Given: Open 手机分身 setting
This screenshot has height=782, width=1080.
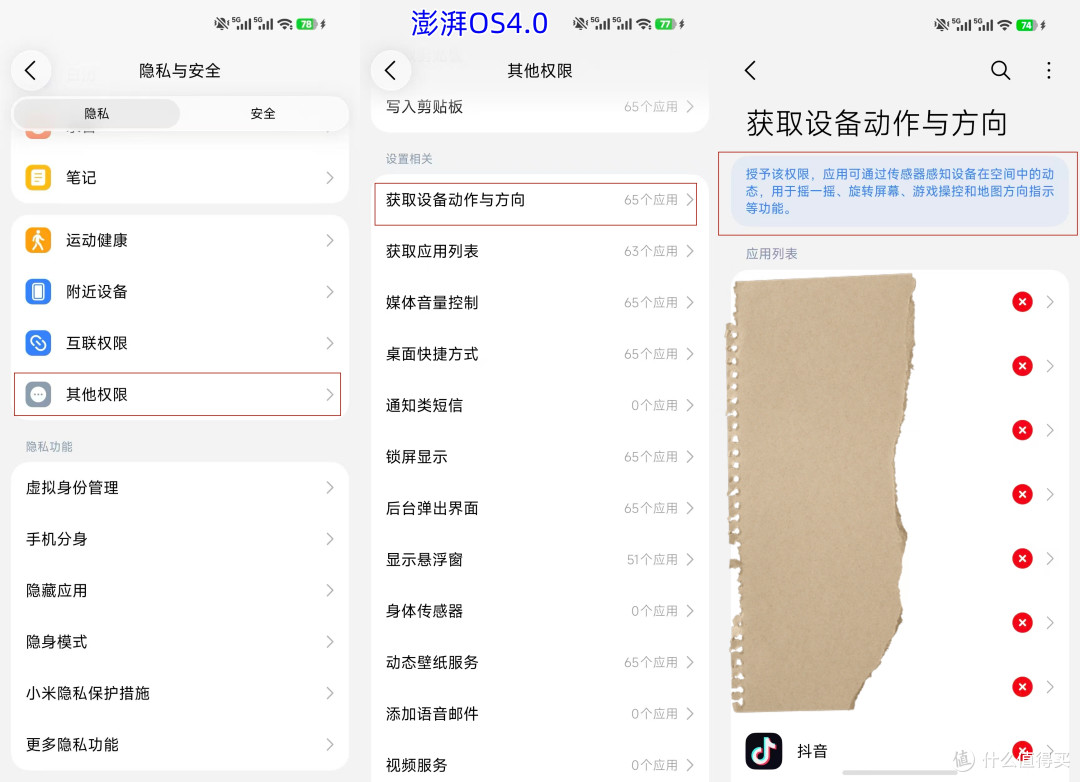Looking at the screenshot, I should coord(180,539).
